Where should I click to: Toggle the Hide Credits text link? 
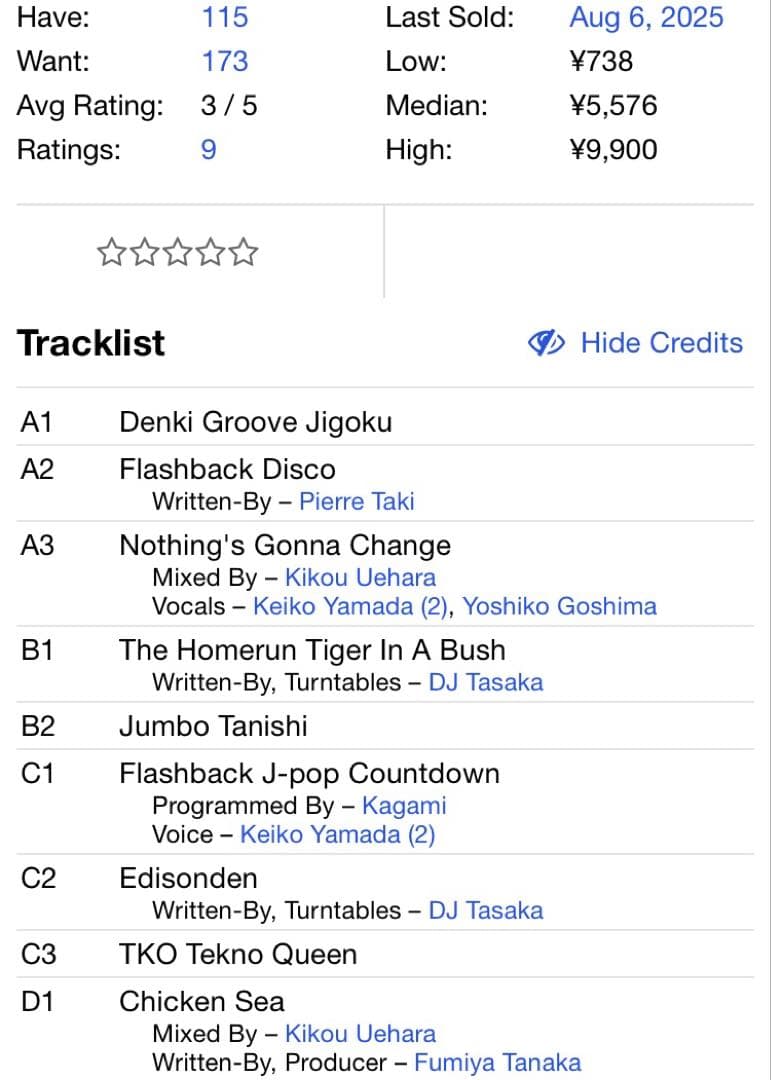(x=661, y=343)
